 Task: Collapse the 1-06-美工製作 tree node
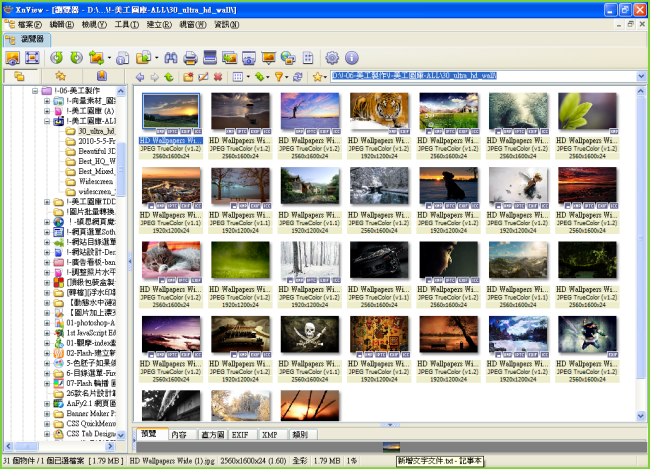click(x=34, y=91)
